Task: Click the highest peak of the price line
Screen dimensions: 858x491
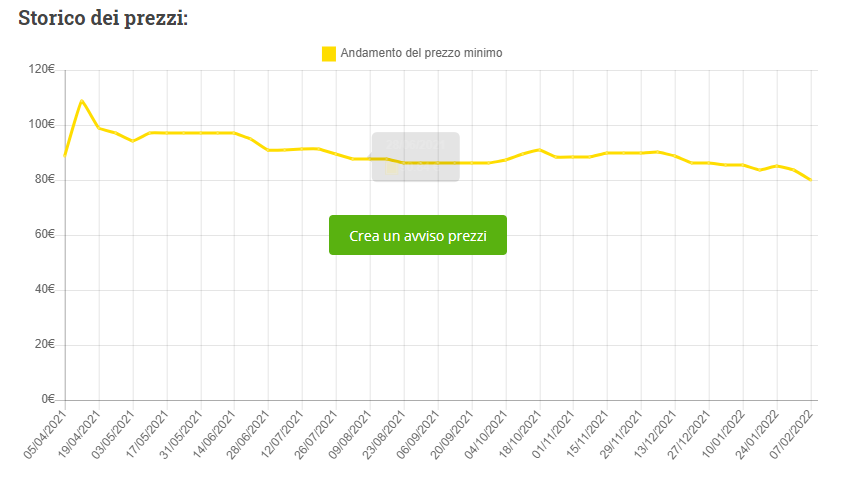Action: pos(82,101)
